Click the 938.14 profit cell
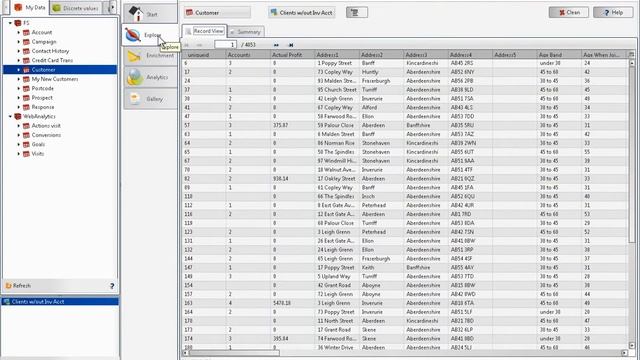The image size is (640, 360). (292, 179)
